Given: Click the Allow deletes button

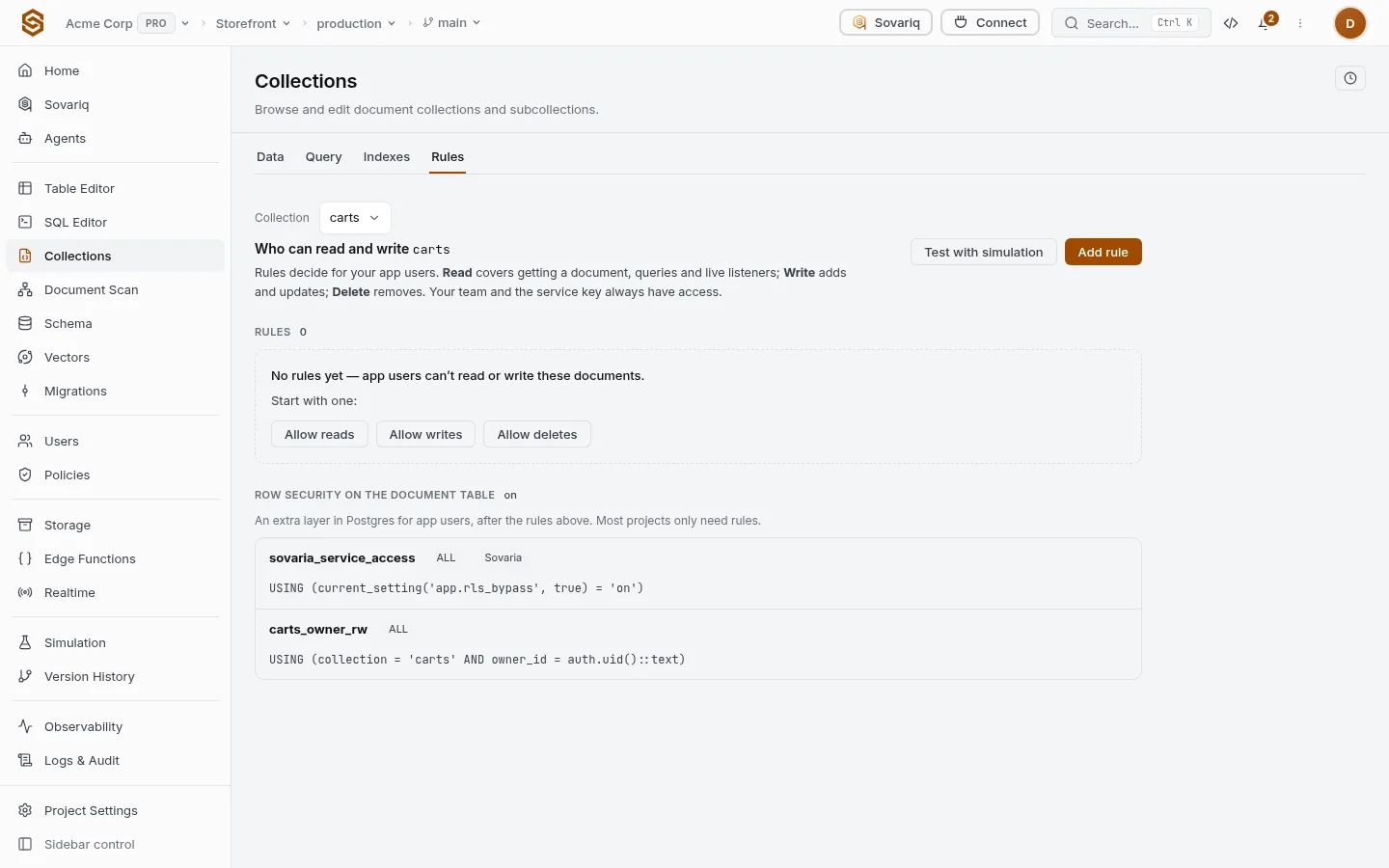Looking at the screenshot, I should 537,435.
